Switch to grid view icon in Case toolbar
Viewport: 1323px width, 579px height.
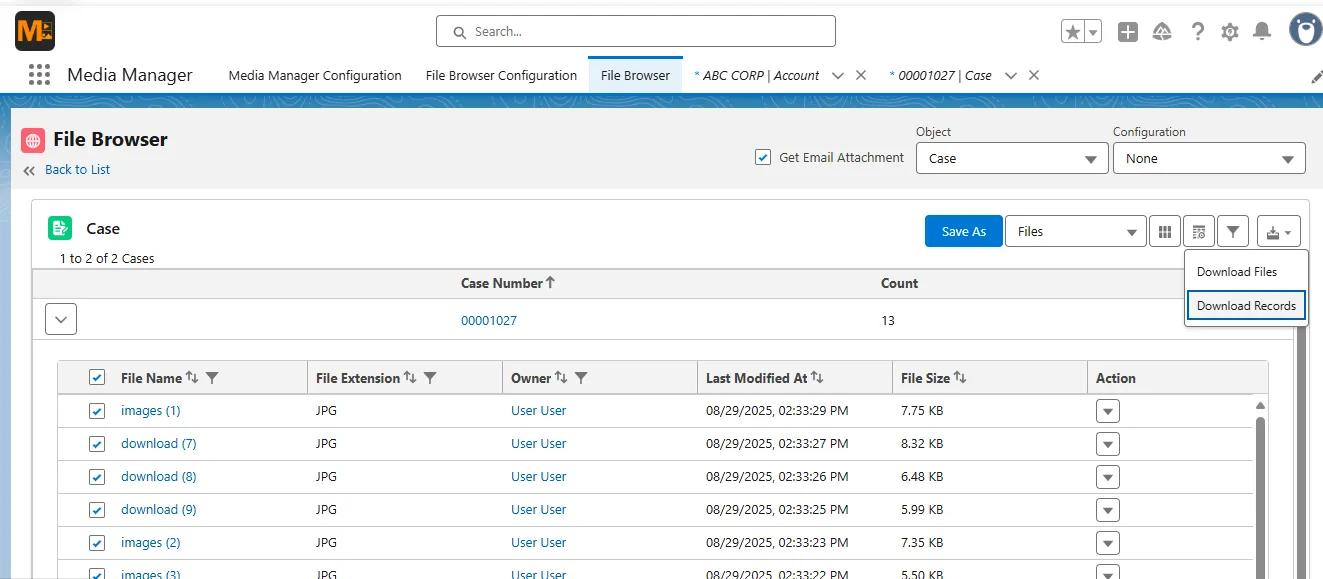[x=1165, y=231]
